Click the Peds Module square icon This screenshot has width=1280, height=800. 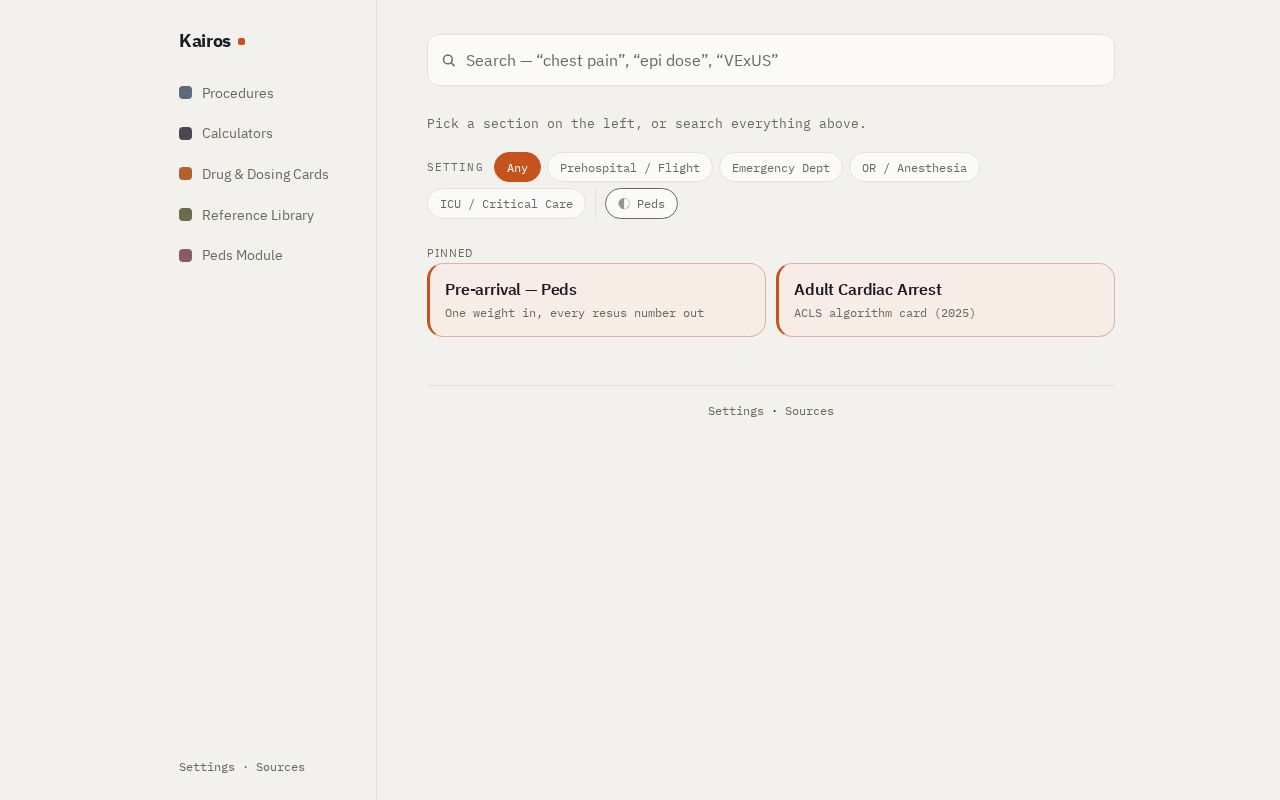coord(185,255)
